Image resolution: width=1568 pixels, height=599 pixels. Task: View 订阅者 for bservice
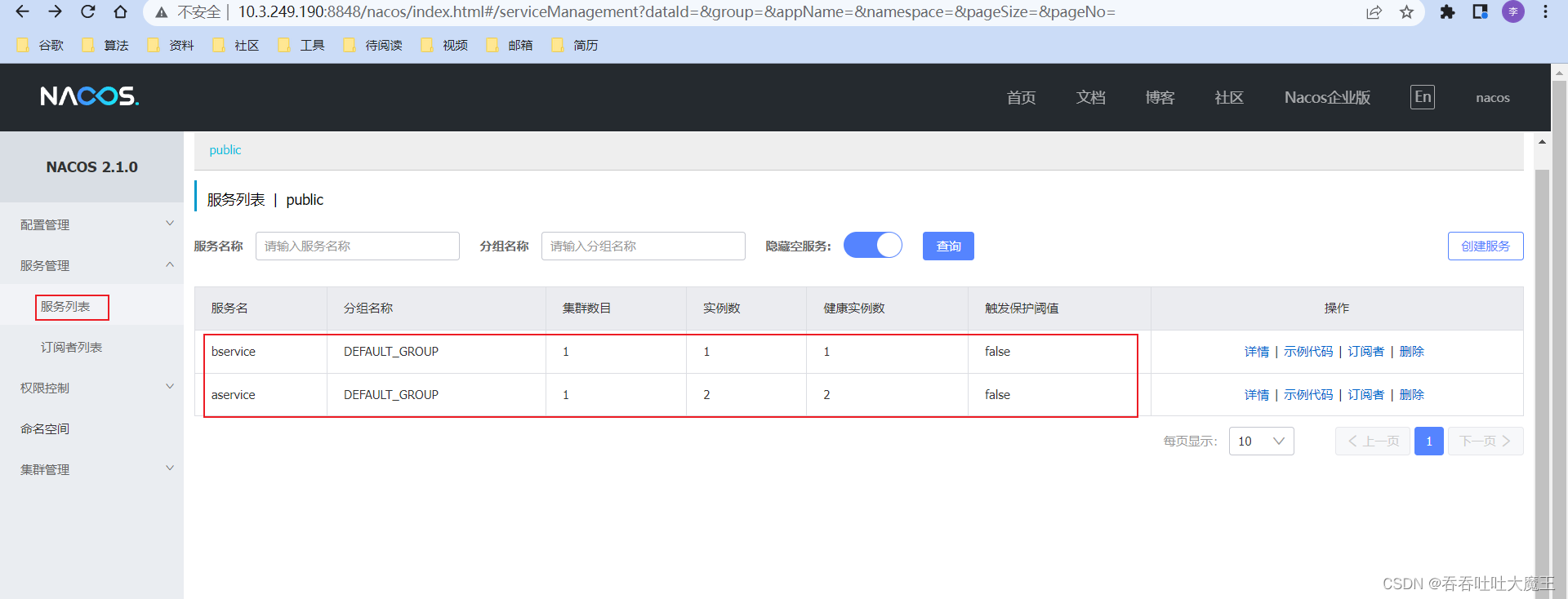pos(1365,352)
